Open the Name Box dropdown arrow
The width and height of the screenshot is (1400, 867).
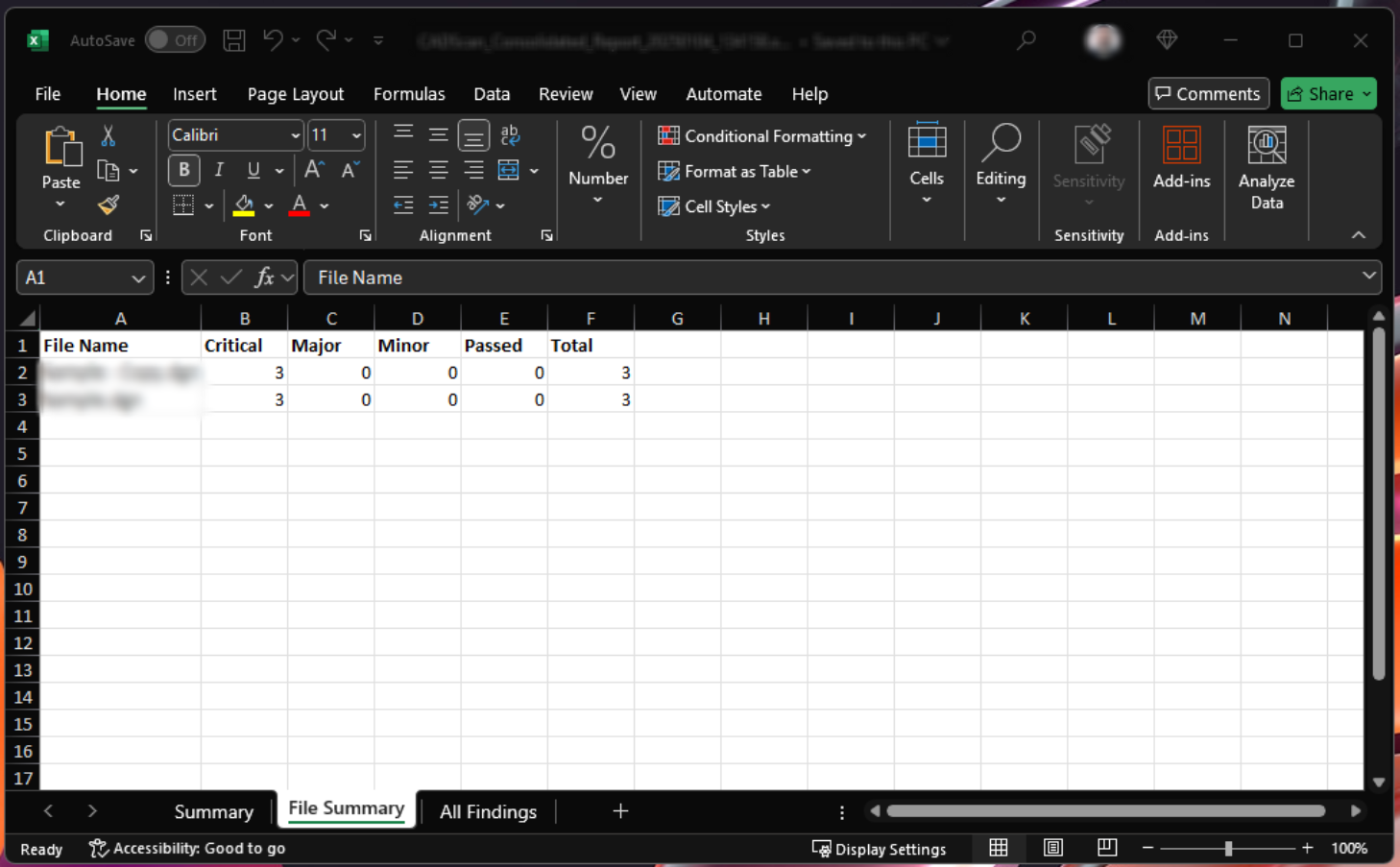coord(138,277)
